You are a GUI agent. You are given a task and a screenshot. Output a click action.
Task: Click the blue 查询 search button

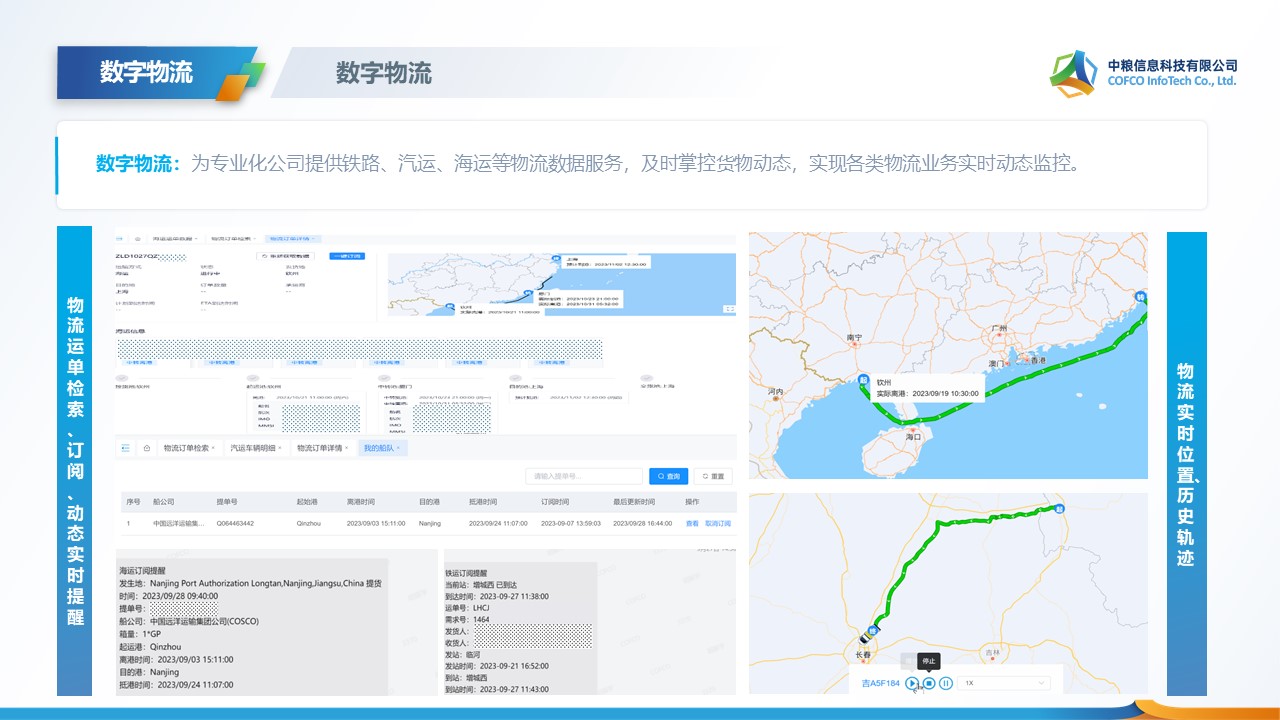(668, 477)
